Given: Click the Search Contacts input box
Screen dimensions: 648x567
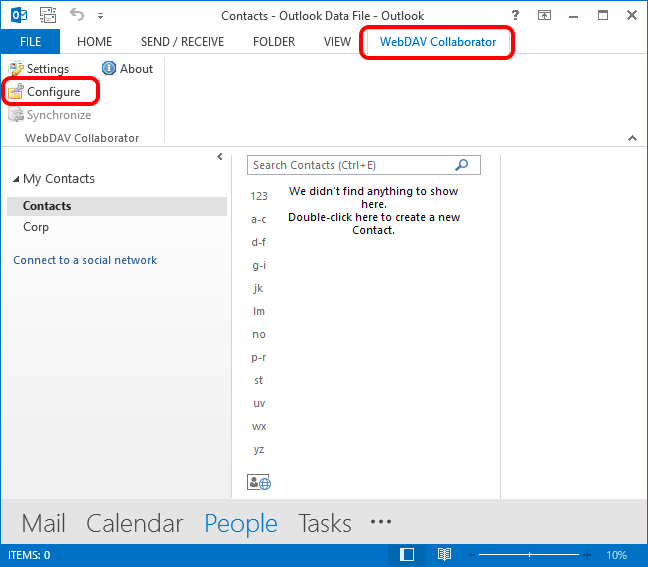Looking at the screenshot, I should pos(364,165).
